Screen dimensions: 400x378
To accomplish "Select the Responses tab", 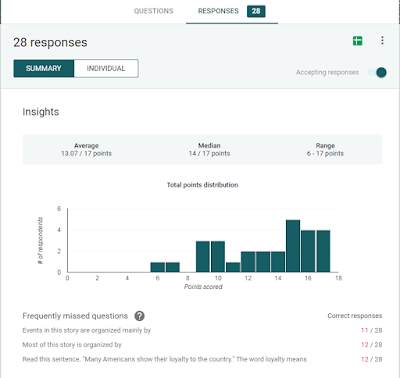I will click(218, 11).
